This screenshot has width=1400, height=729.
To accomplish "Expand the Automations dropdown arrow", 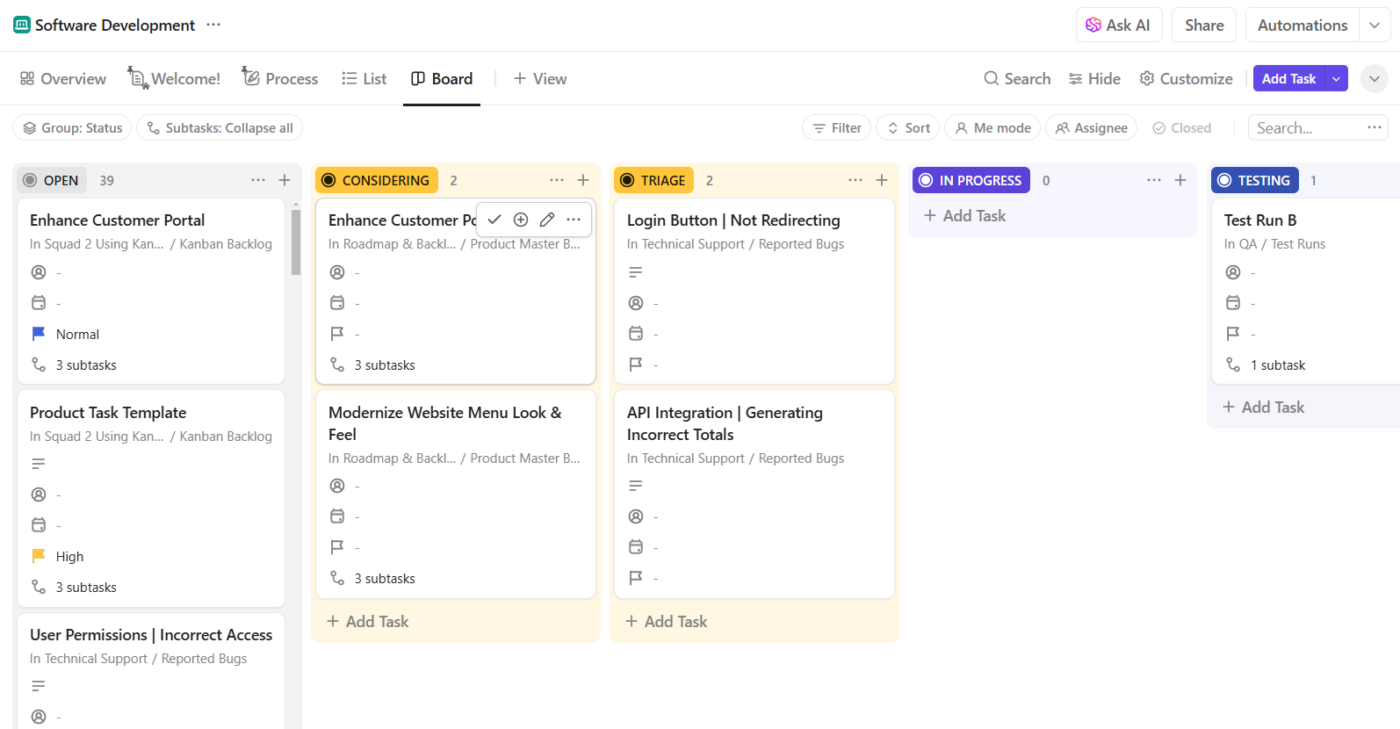I will 1374,26.
